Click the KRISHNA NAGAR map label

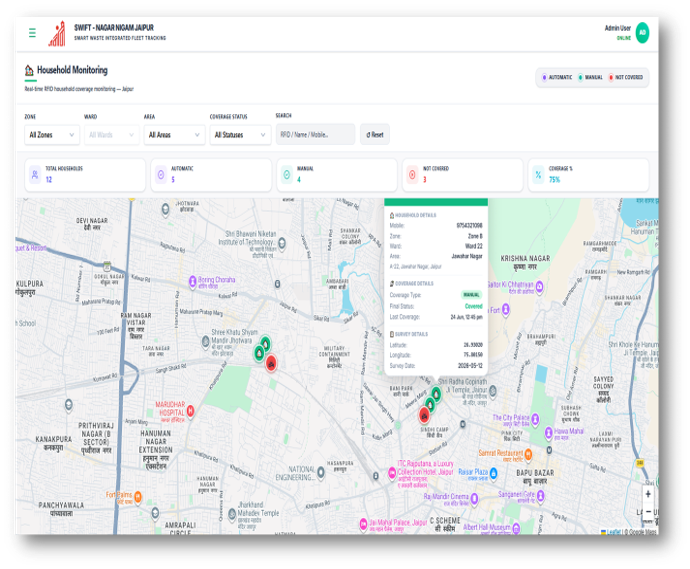coord(525,258)
